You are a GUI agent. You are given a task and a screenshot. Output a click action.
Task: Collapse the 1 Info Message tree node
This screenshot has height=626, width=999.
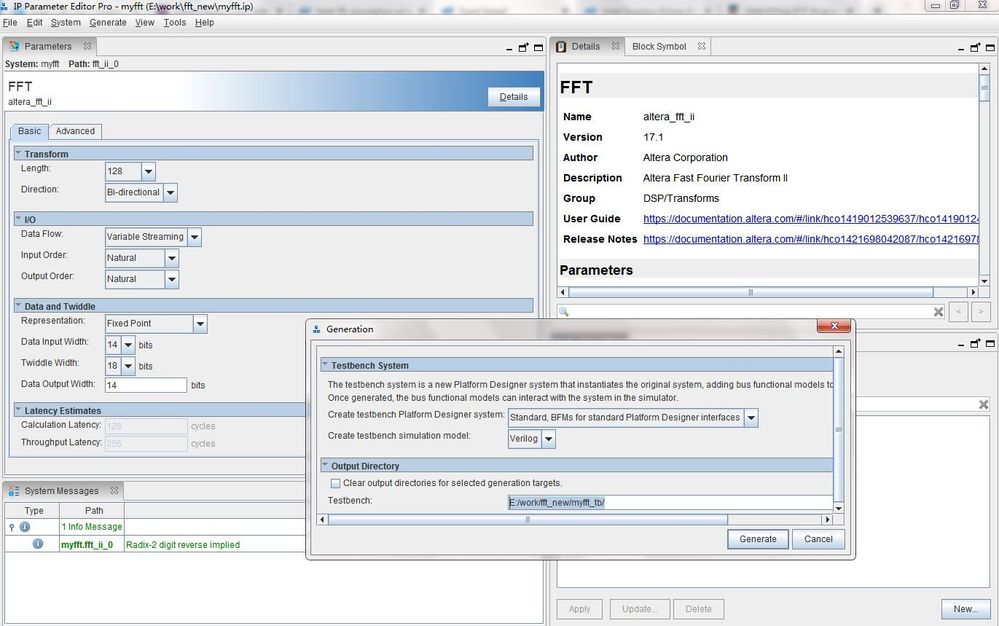[11, 527]
